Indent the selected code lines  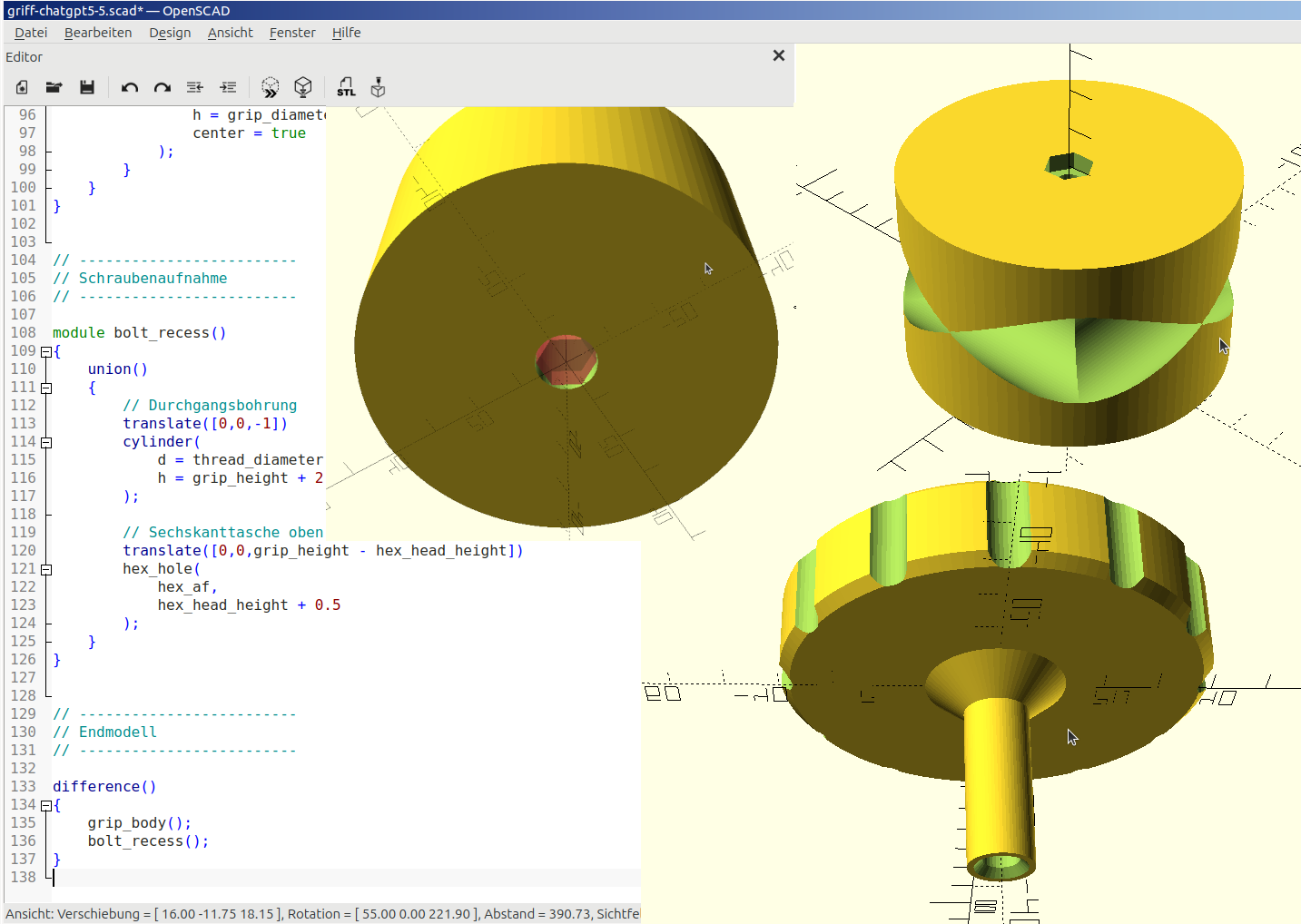[x=228, y=87]
